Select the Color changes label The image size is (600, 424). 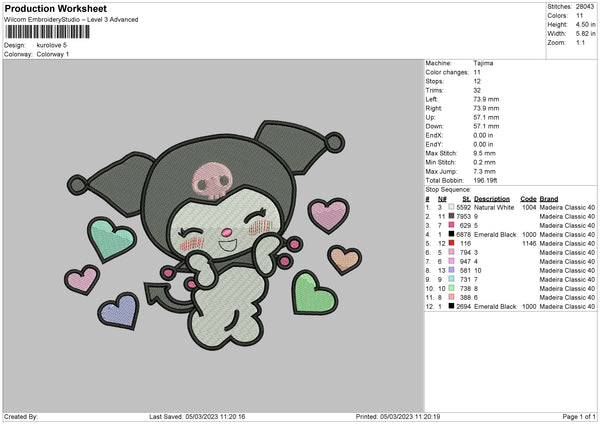[447, 72]
